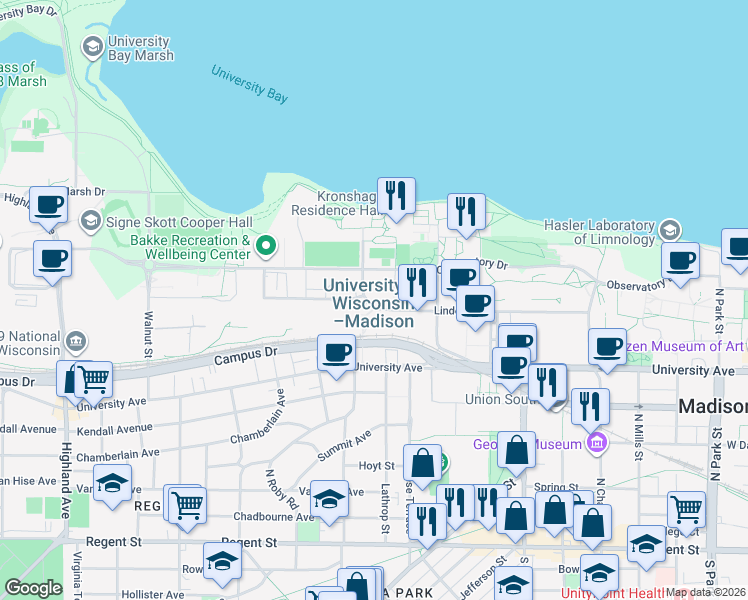
Task: Click the N Mills St street label
Action: tap(639, 437)
